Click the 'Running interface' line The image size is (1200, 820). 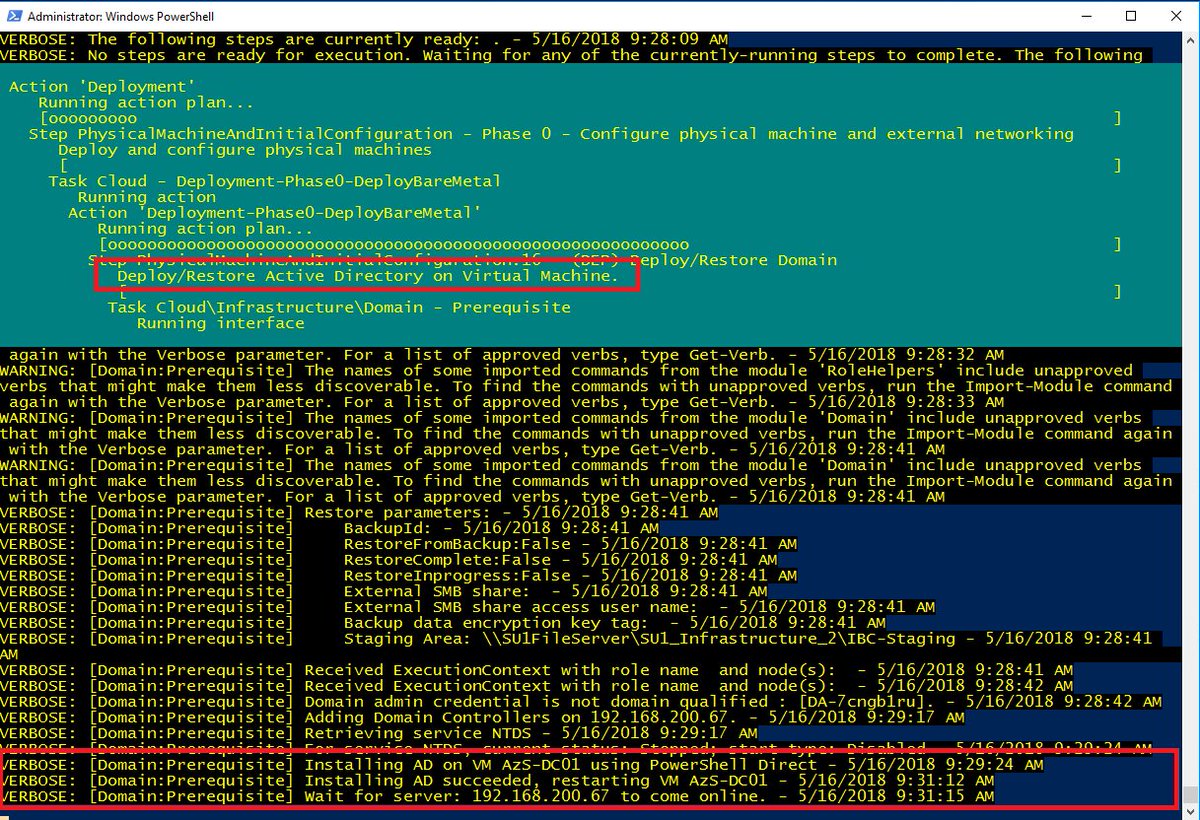[x=221, y=323]
